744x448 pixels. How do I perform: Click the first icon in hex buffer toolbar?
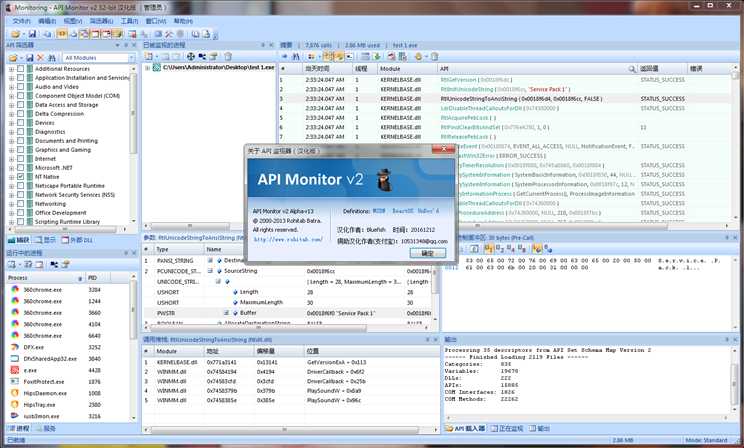[x=474, y=248]
